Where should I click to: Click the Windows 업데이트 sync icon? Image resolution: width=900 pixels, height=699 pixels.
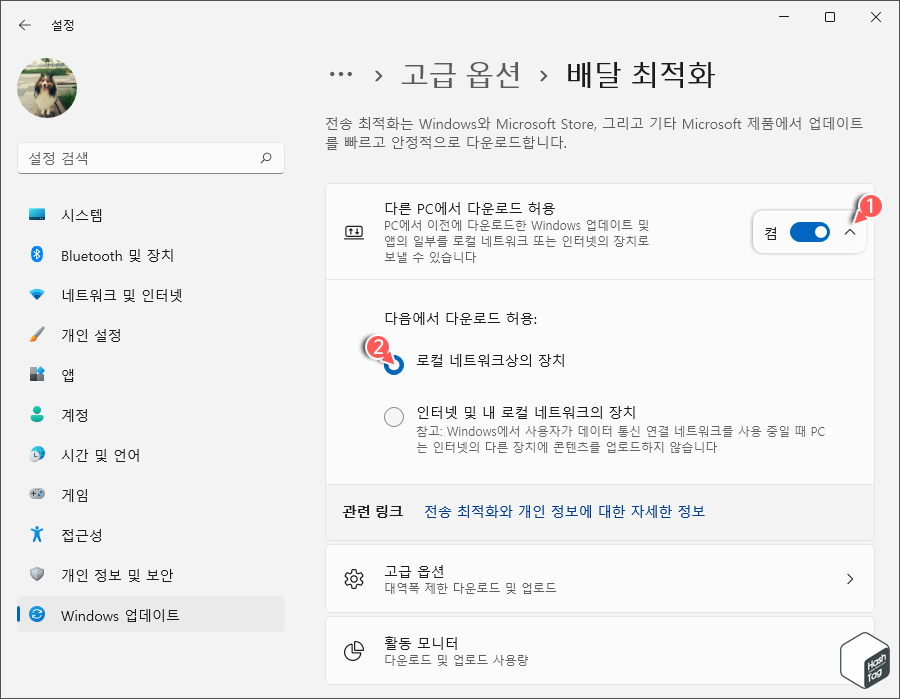pyautogui.click(x=37, y=614)
